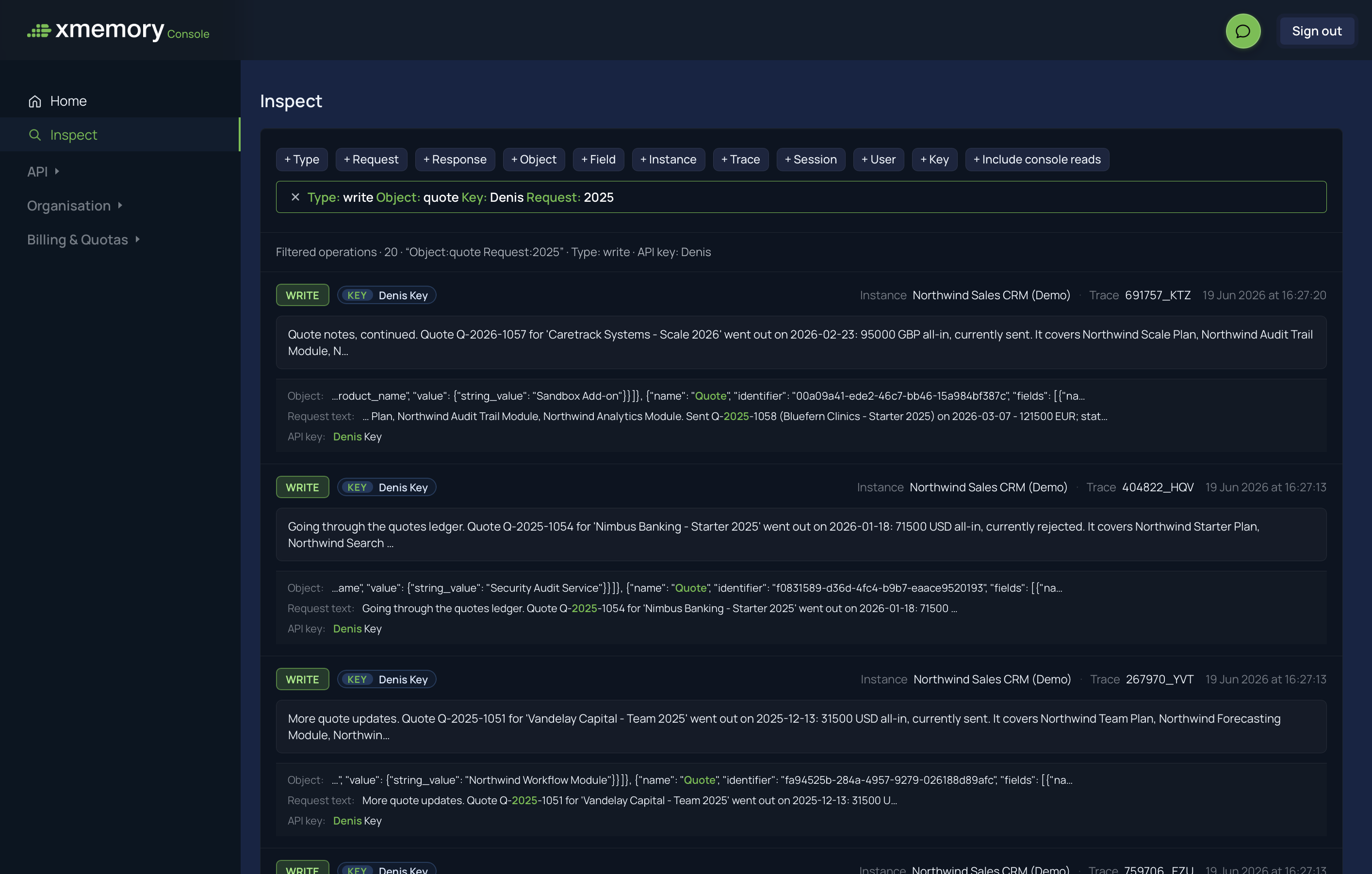The width and height of the screenshot is (1372, 874).
Task: Click the Inspect magnifier icon
Action: coord(35,134)
